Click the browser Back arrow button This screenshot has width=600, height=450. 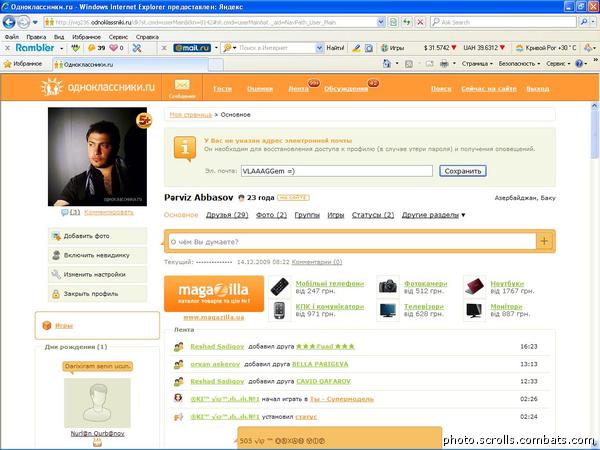(9, 22)
